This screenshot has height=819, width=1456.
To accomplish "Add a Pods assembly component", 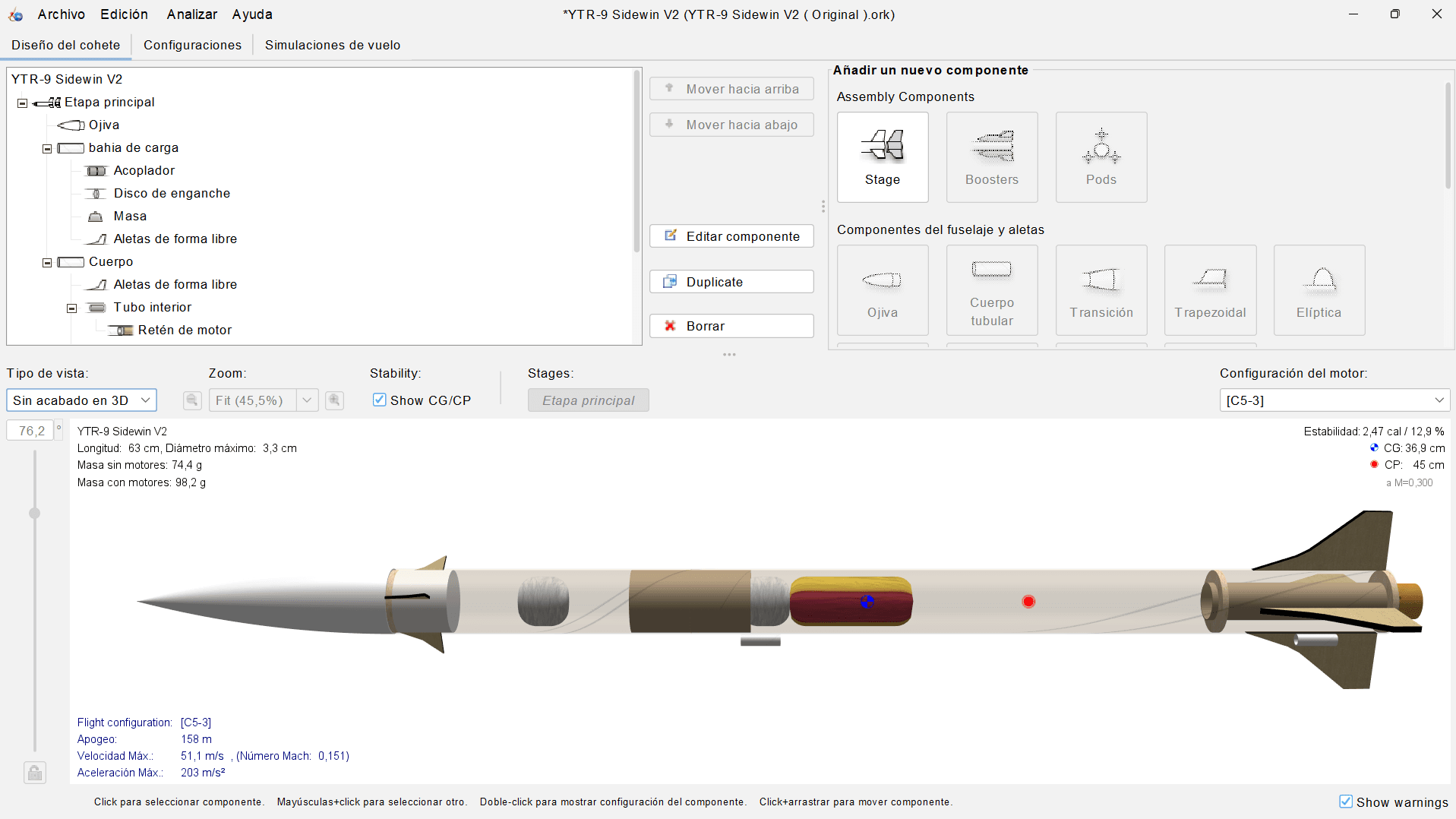I will point(1101,157).
